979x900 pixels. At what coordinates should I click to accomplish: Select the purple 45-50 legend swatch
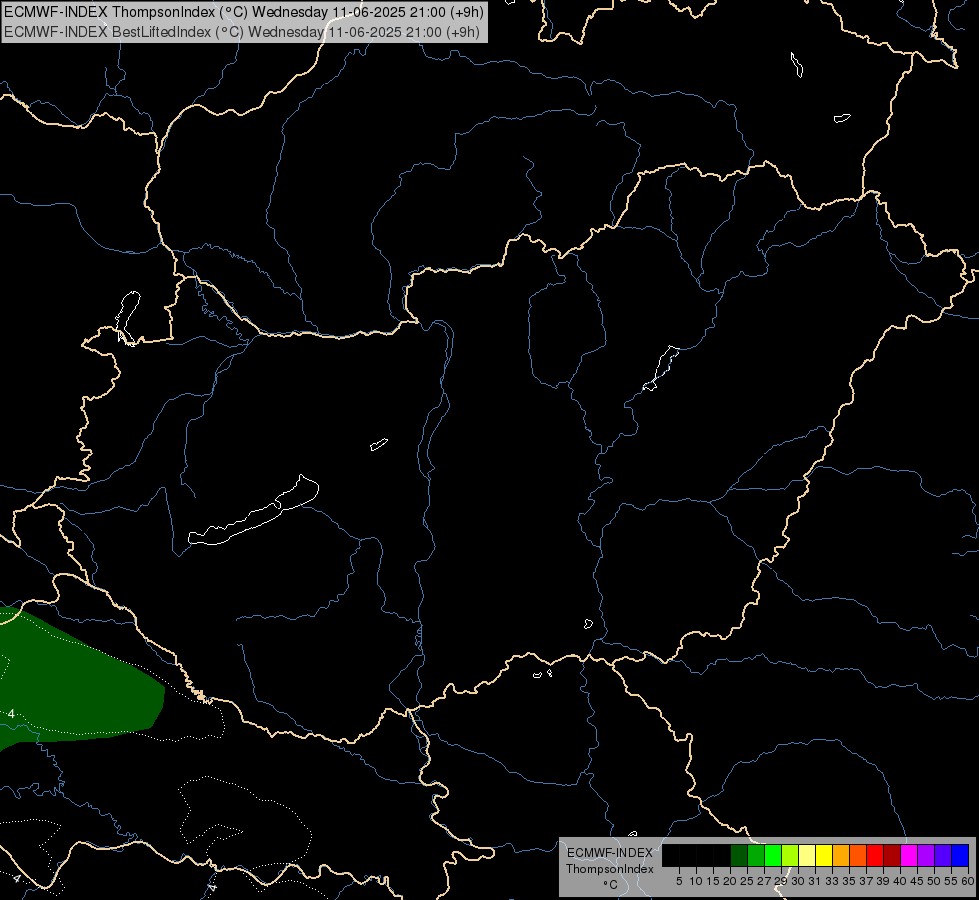(x=926, y=856)
